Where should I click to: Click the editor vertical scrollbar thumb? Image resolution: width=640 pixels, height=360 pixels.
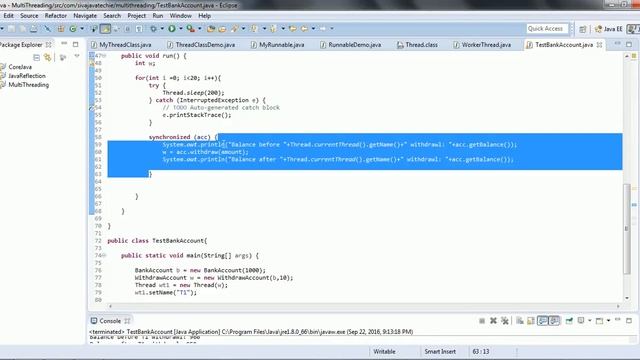pos(627,229)
